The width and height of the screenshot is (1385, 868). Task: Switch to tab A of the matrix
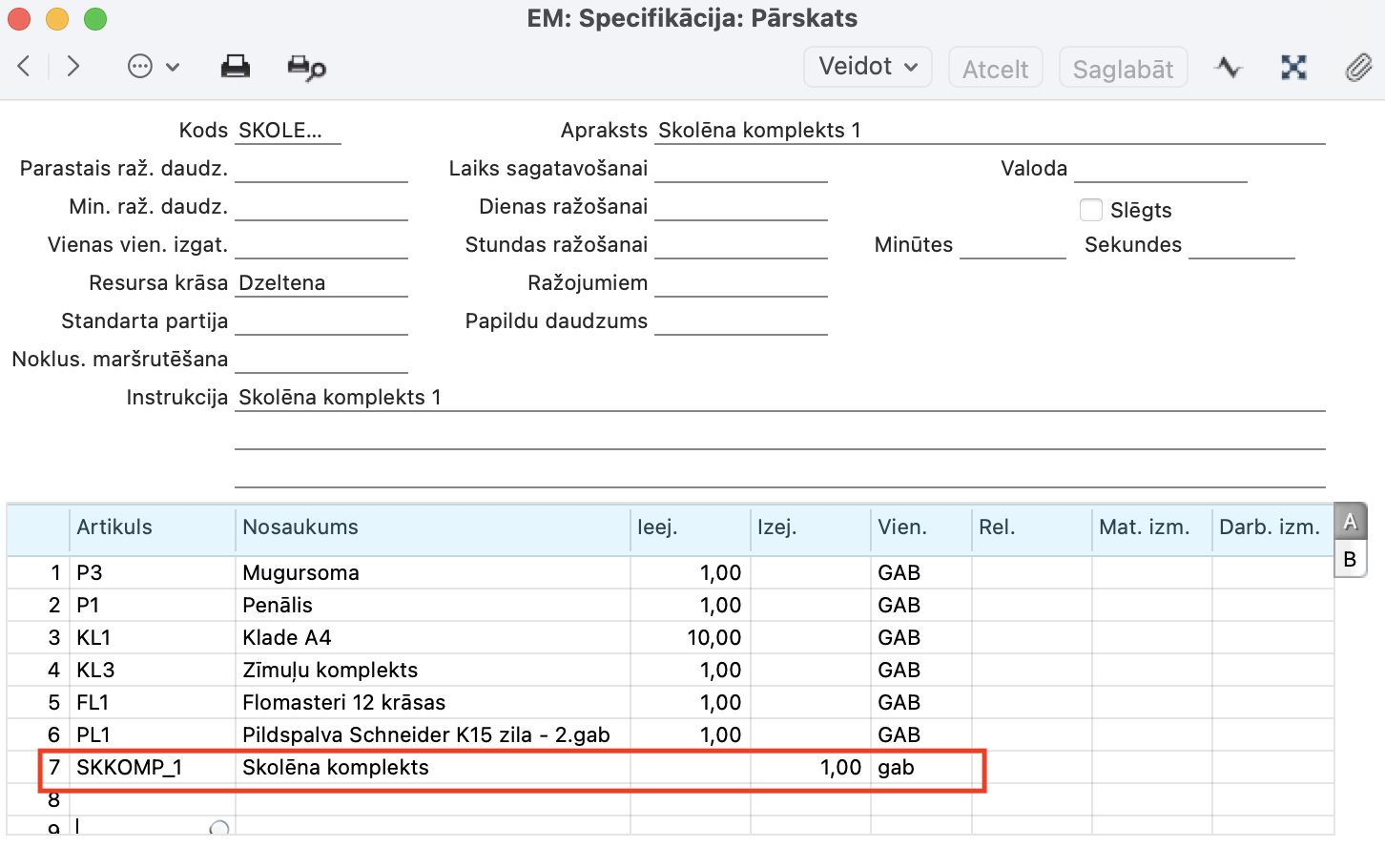(x=1350, y=522)
